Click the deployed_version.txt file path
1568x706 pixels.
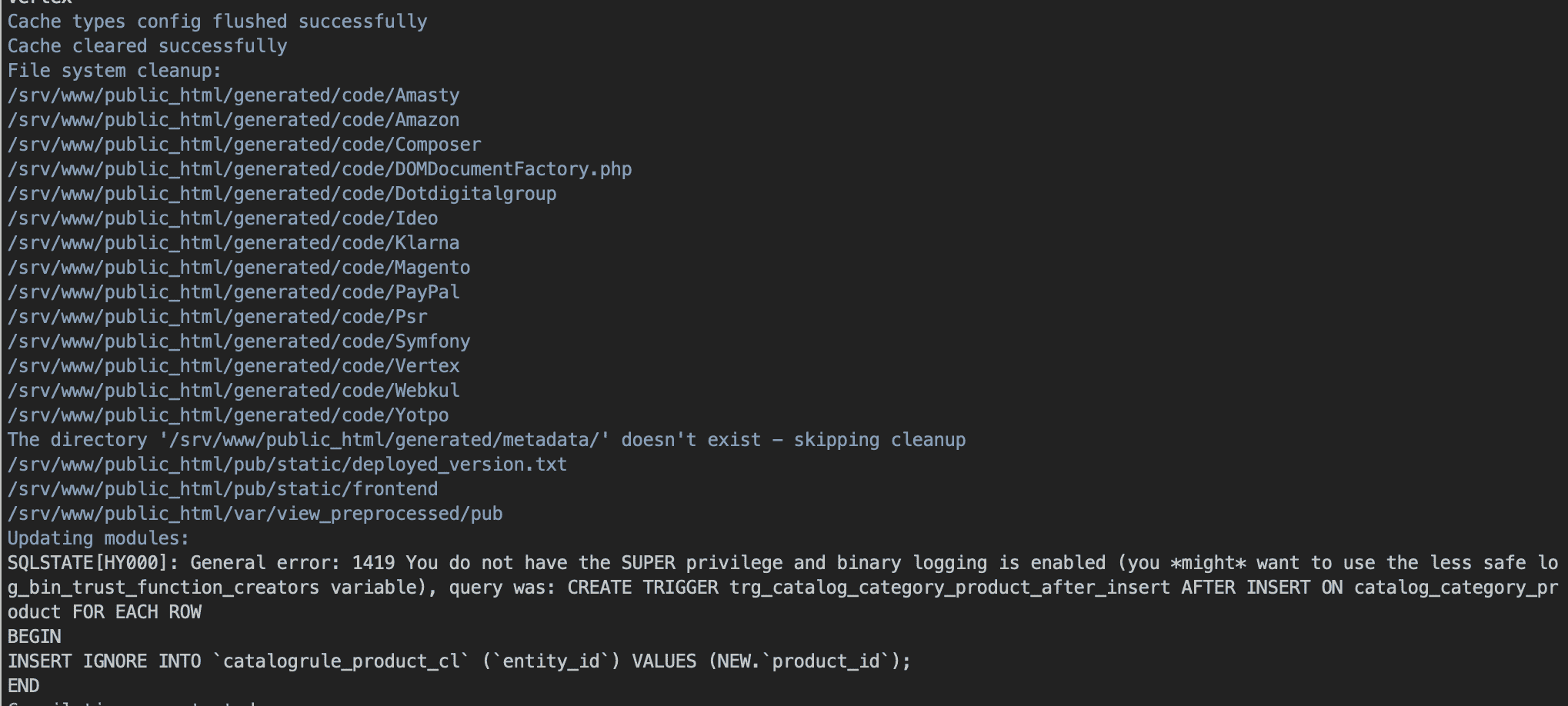click(x=287, y=465)
